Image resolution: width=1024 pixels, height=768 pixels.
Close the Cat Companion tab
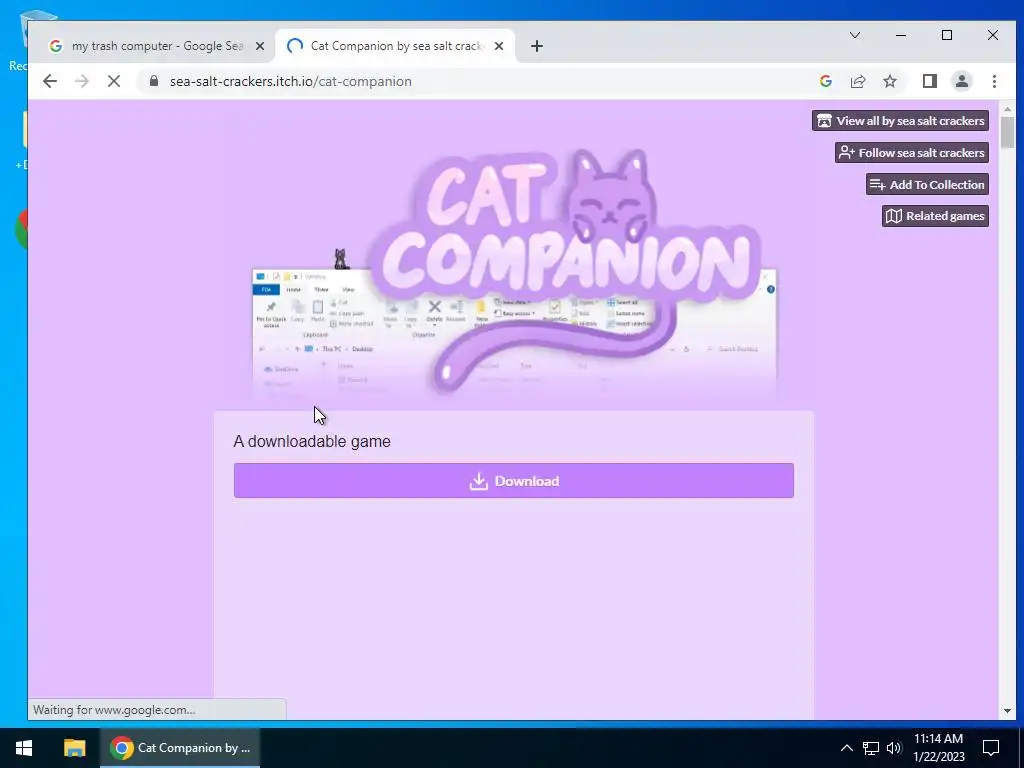499,46
